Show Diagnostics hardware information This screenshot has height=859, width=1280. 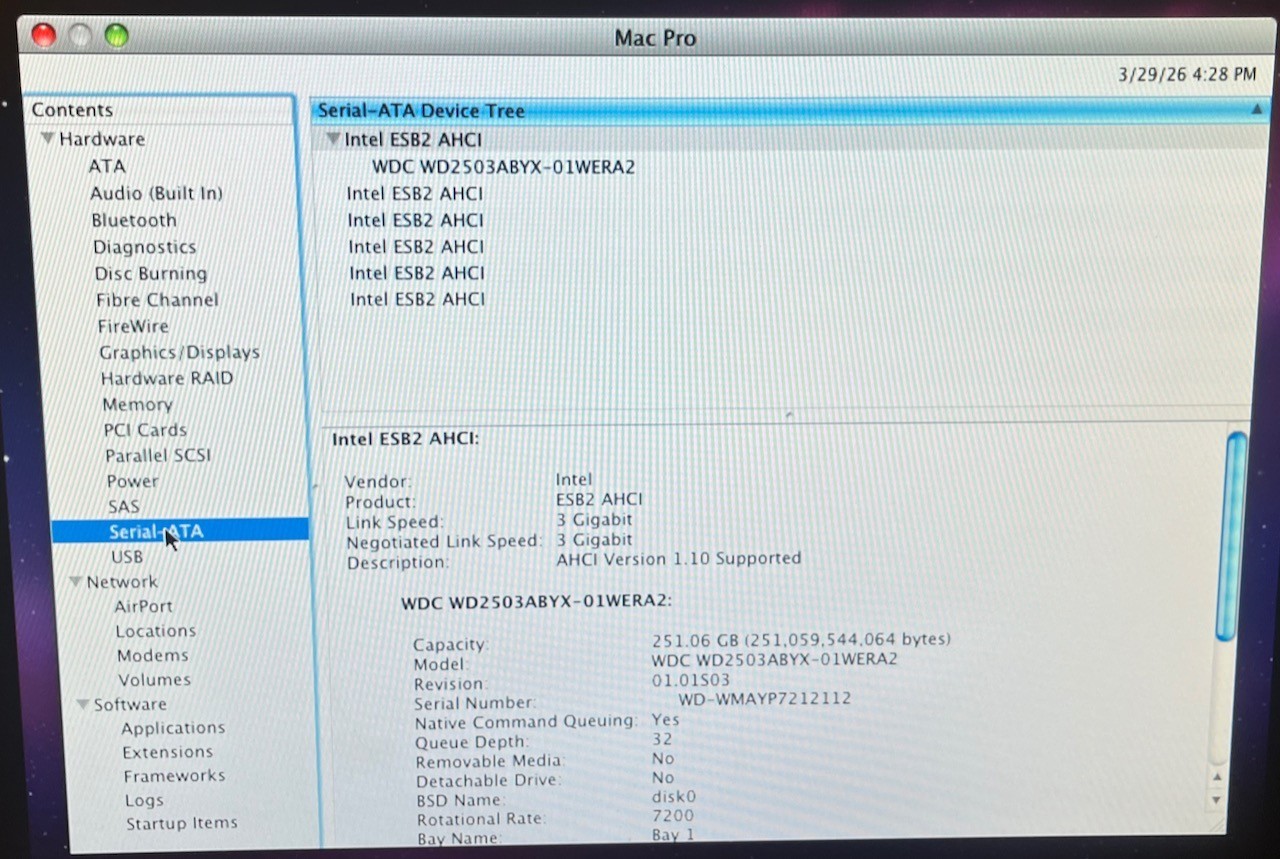point(144,247)
